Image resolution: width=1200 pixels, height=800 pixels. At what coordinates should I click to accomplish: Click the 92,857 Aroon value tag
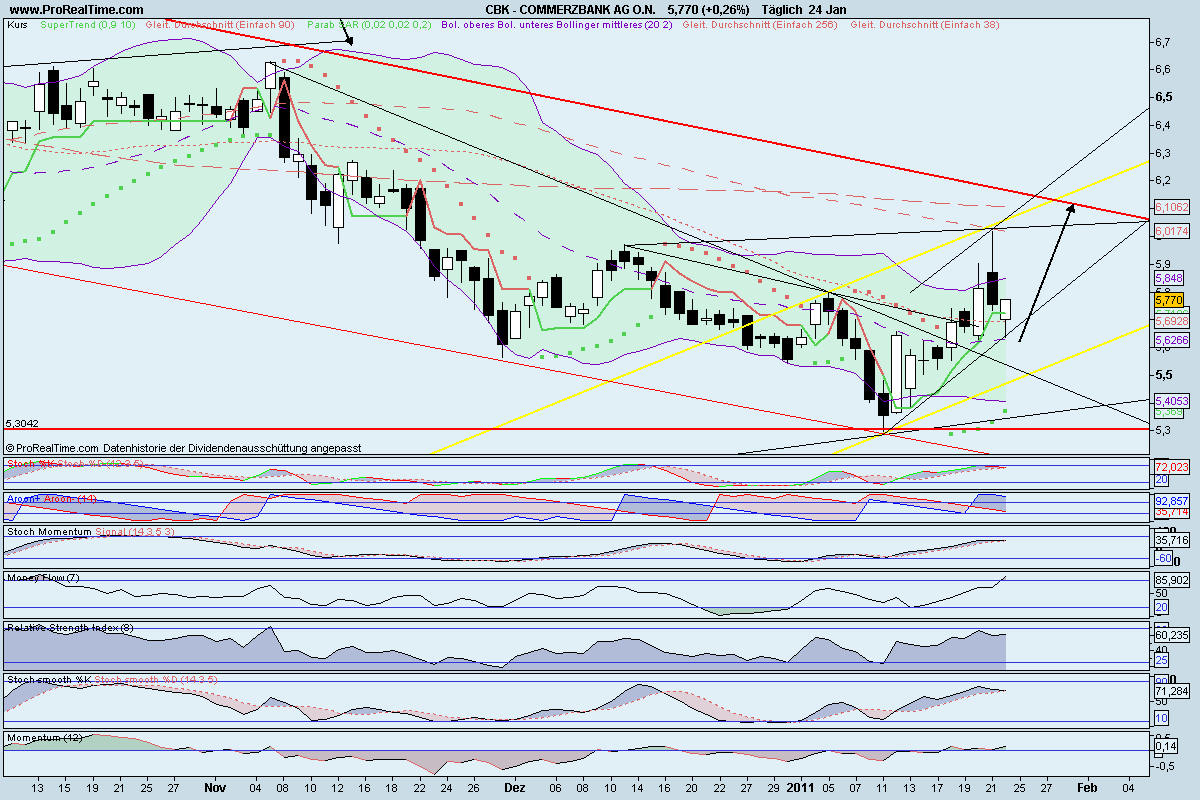point(1170,500)
